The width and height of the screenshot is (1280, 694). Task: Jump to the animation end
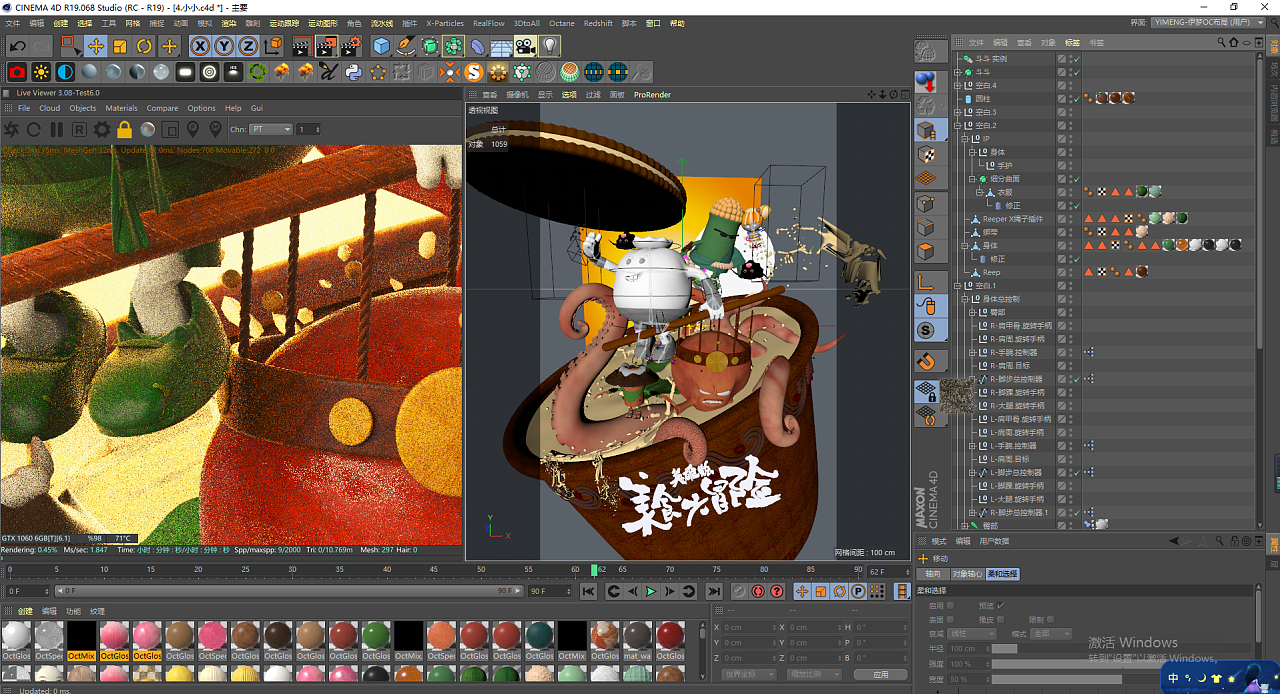pyautogui.click(x=712, y=592)
